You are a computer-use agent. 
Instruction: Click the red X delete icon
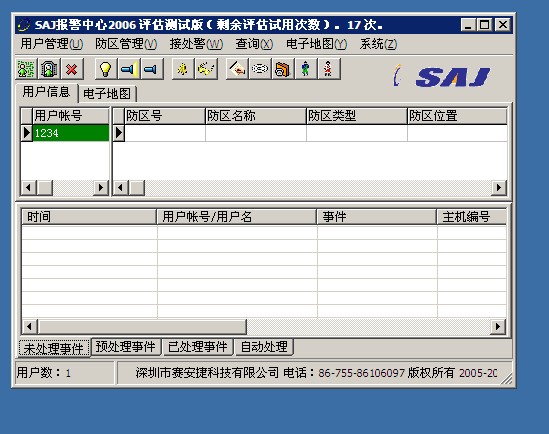coord(72,69)
